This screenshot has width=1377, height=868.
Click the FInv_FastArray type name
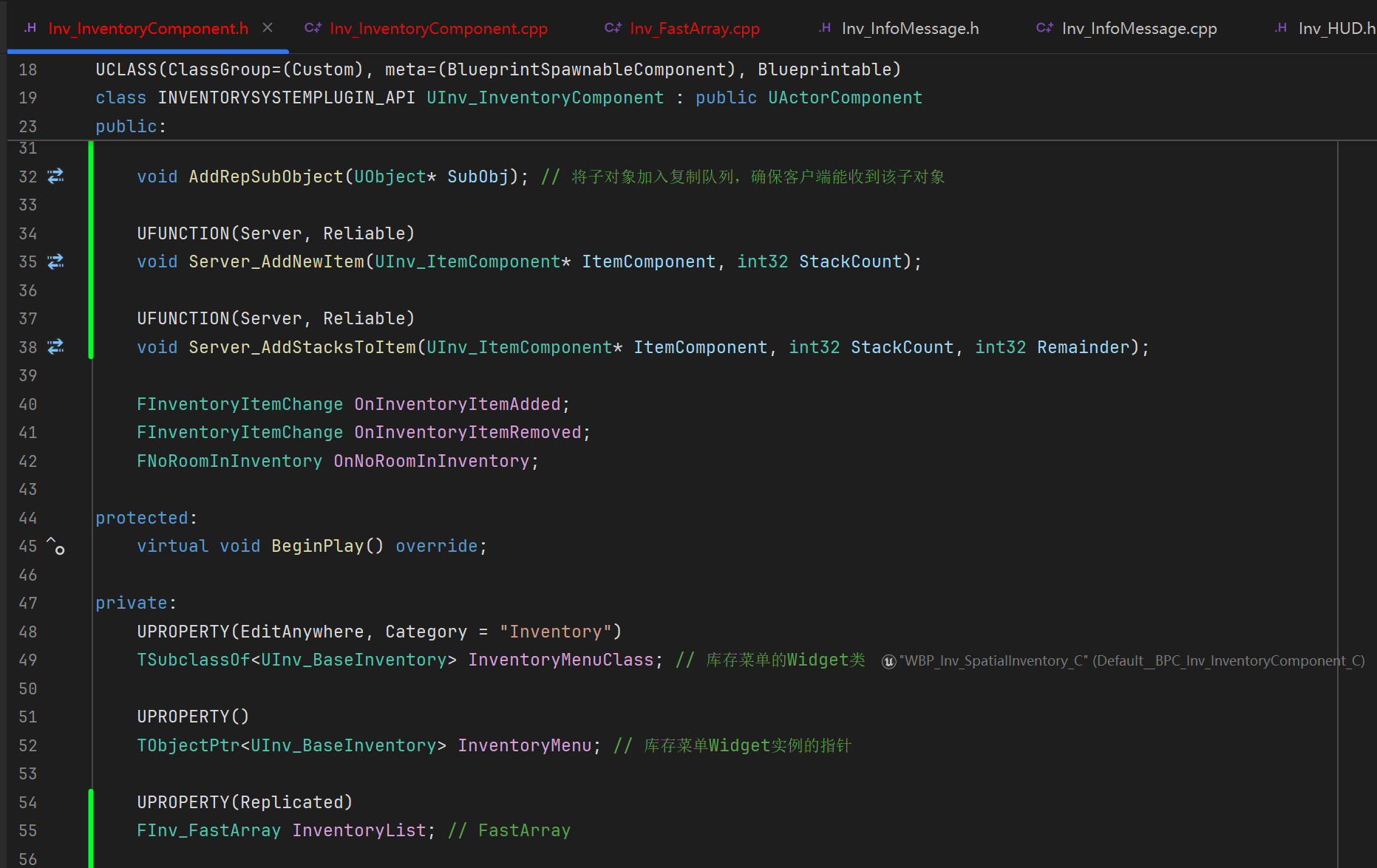click(208, 830)
